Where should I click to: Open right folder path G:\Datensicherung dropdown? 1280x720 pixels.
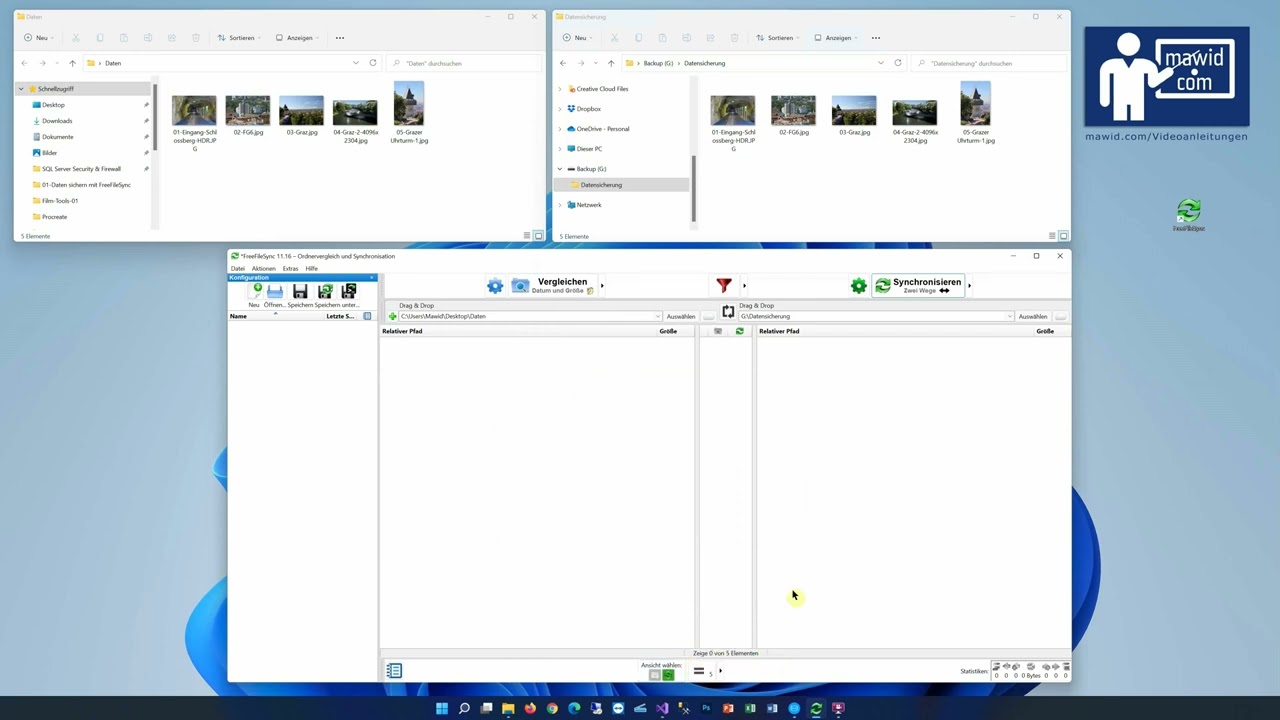(1010, 316)
